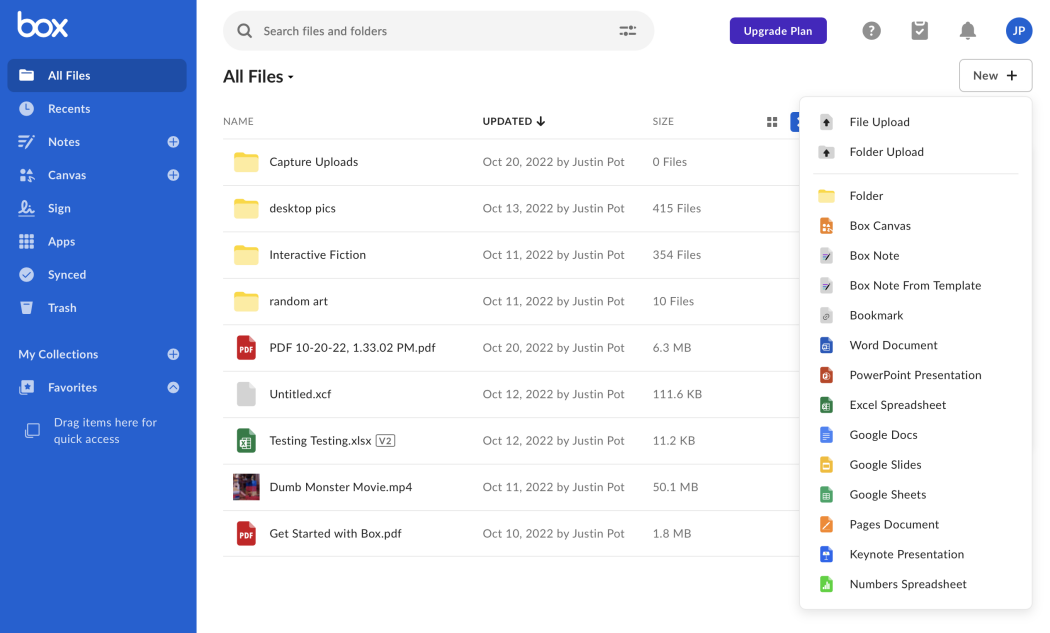Open Recents in sidebar
The image size is (1050, 633).
tap(68, 109)
